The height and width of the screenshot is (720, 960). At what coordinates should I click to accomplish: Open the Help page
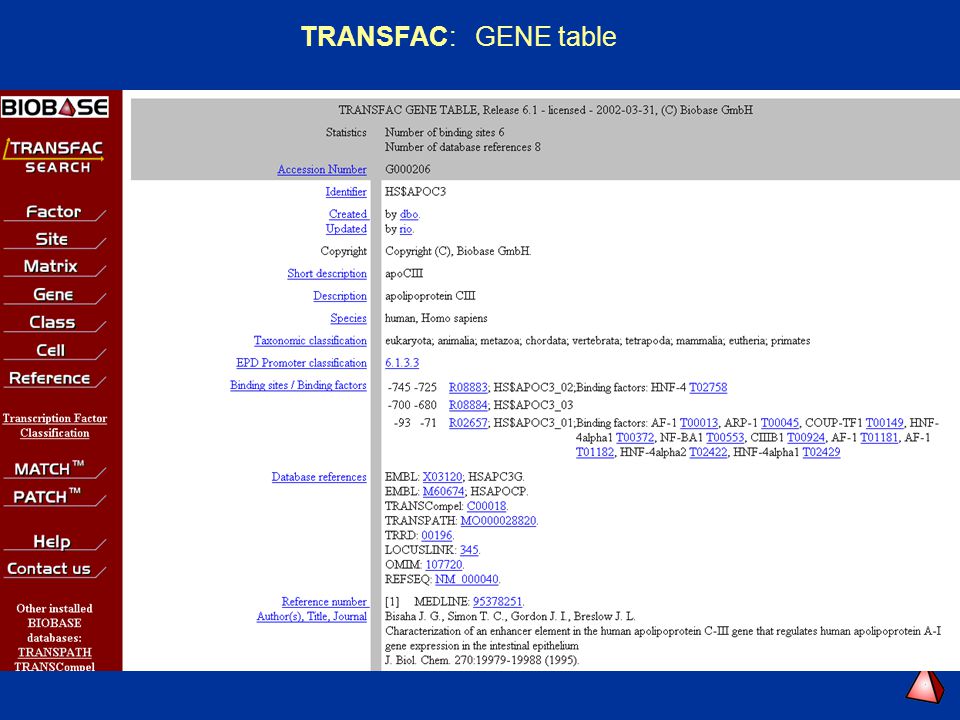pyautogui.click(x=54, y=541)
